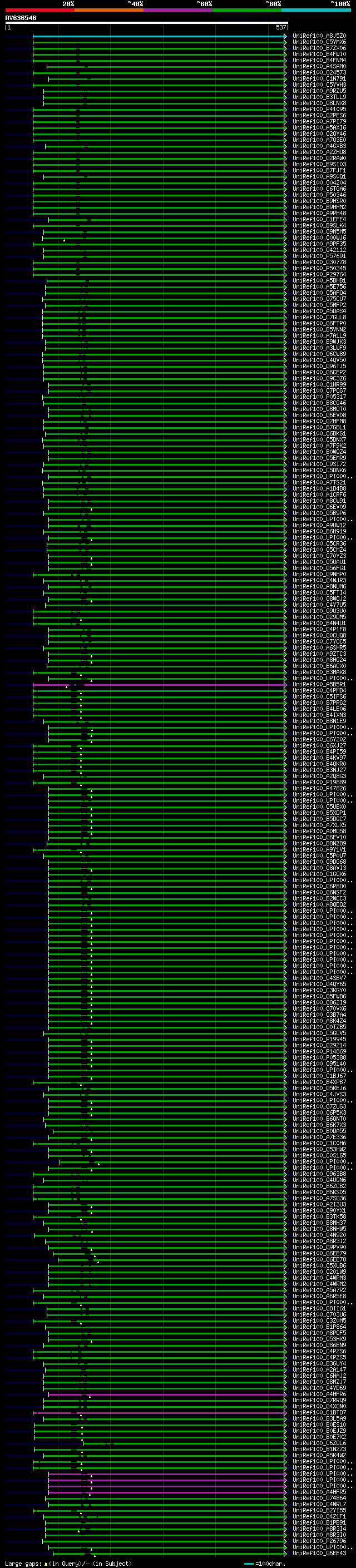This screenshot has width=356, height=1568.
Task: Select UniRef100_P29764 label
Action: click(319, 275)
